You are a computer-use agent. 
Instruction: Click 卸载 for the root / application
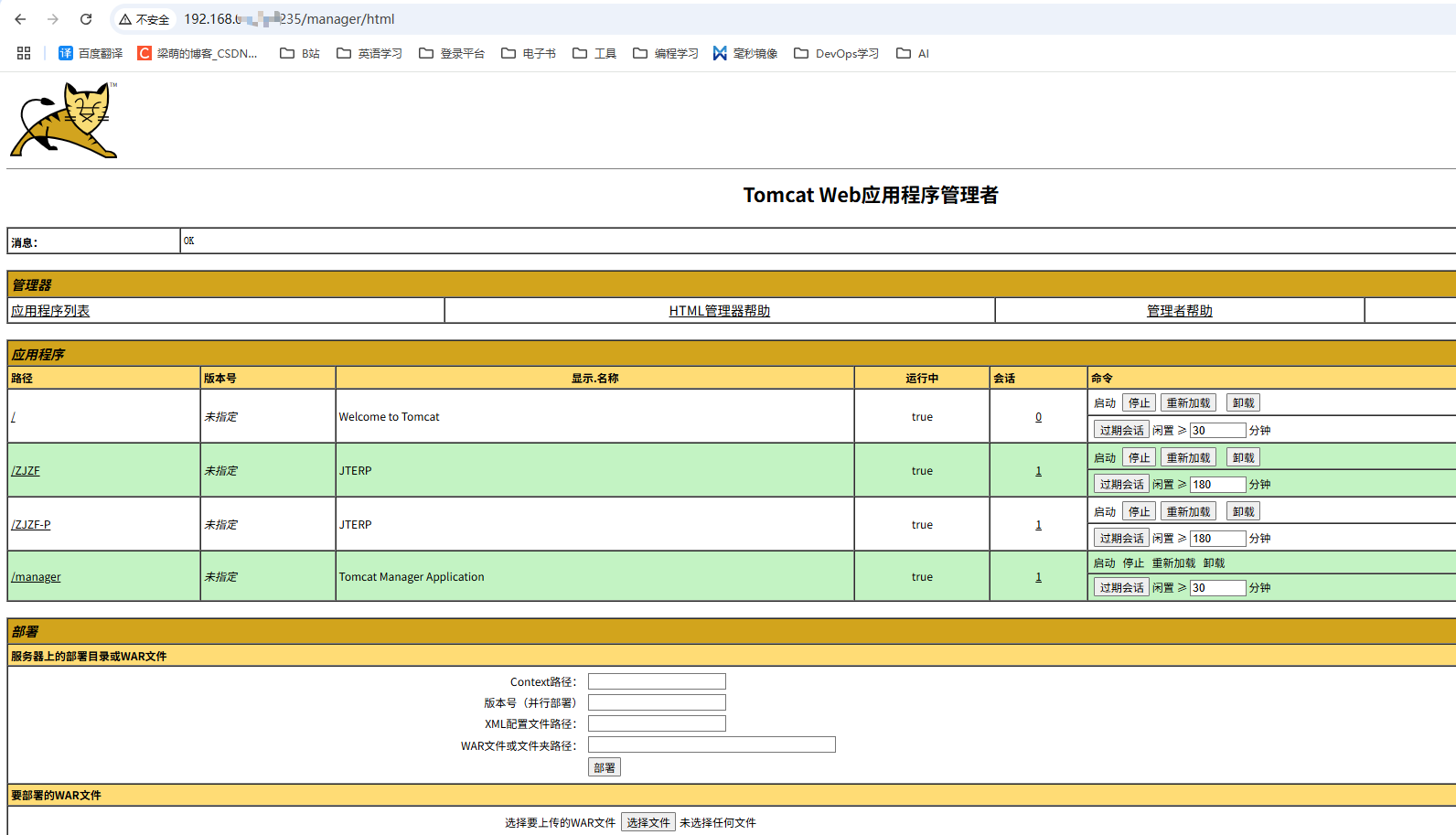coord(1243,403)
